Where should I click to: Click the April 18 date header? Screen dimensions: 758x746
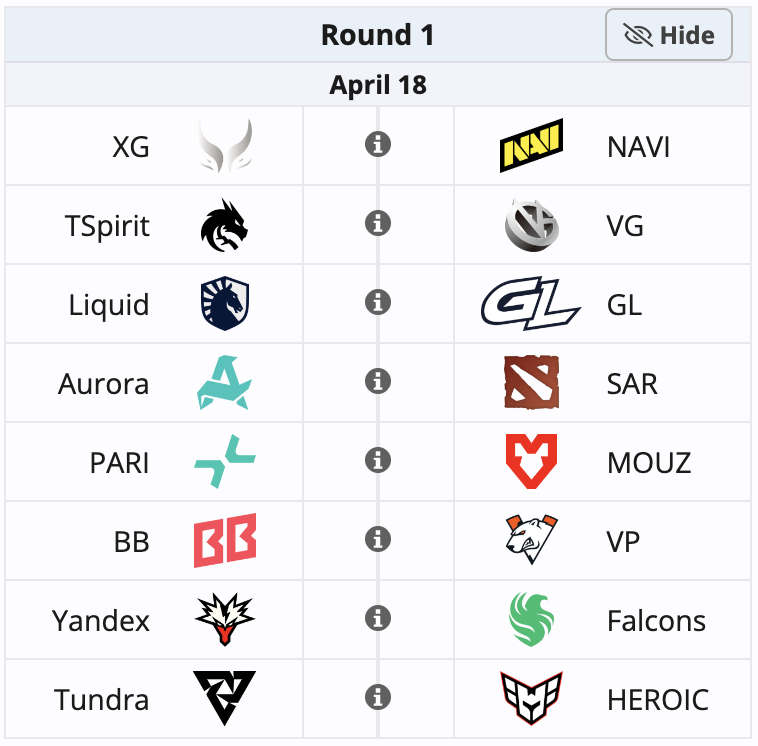pyautogui.click(x=378, y=85)
